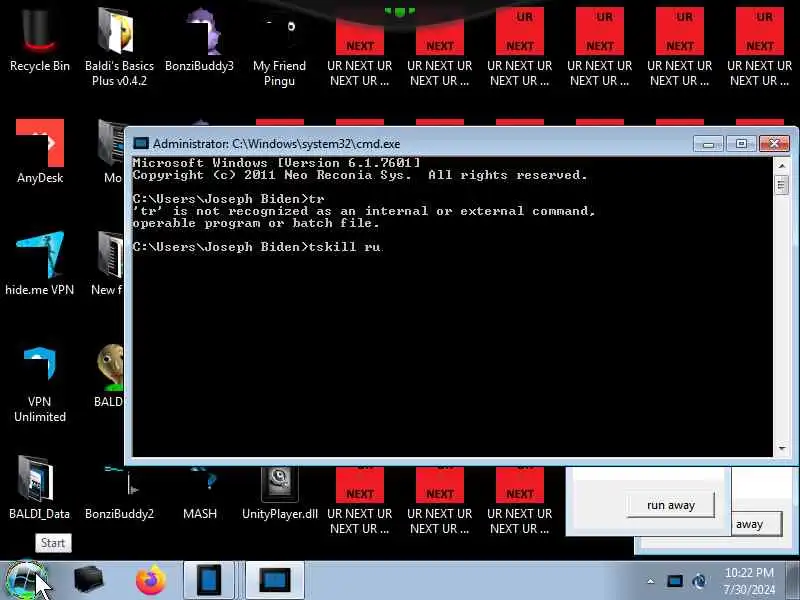Click the 'operable program or batch file.' line
This screenshot has height=600, width=800.
pyautogui.click(x=256, y=223)
